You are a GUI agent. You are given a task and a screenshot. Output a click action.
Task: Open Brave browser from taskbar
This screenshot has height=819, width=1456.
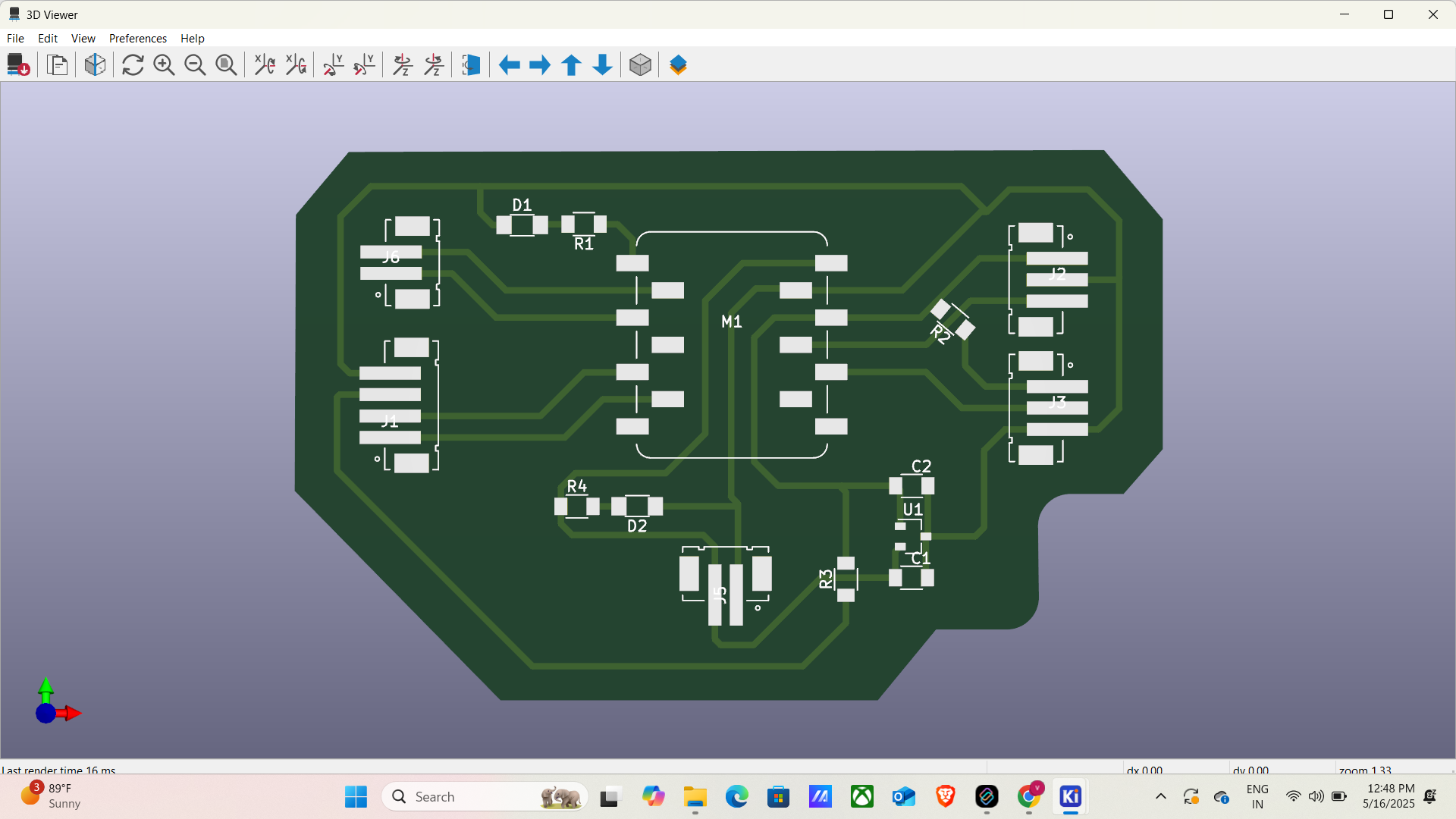coord(945,797)
